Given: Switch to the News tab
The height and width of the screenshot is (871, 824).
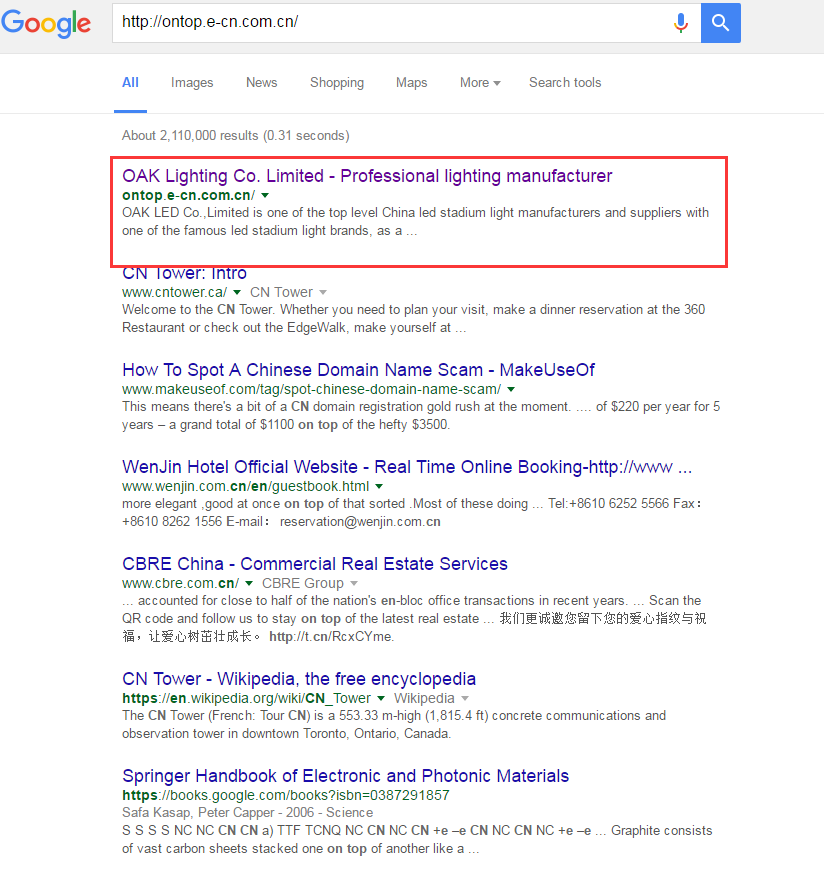Looking at the screenshot, I should [x=262, y=83].
